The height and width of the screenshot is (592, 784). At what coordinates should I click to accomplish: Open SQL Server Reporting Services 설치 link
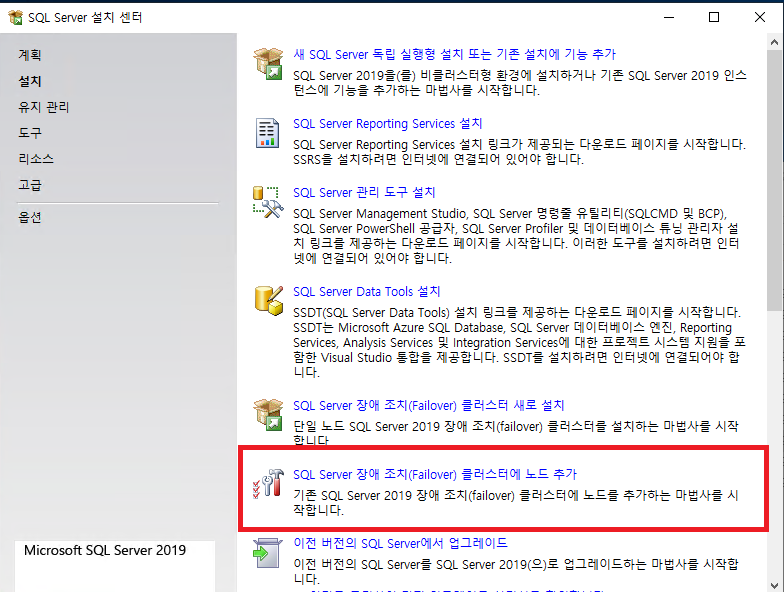coord(388,124)
